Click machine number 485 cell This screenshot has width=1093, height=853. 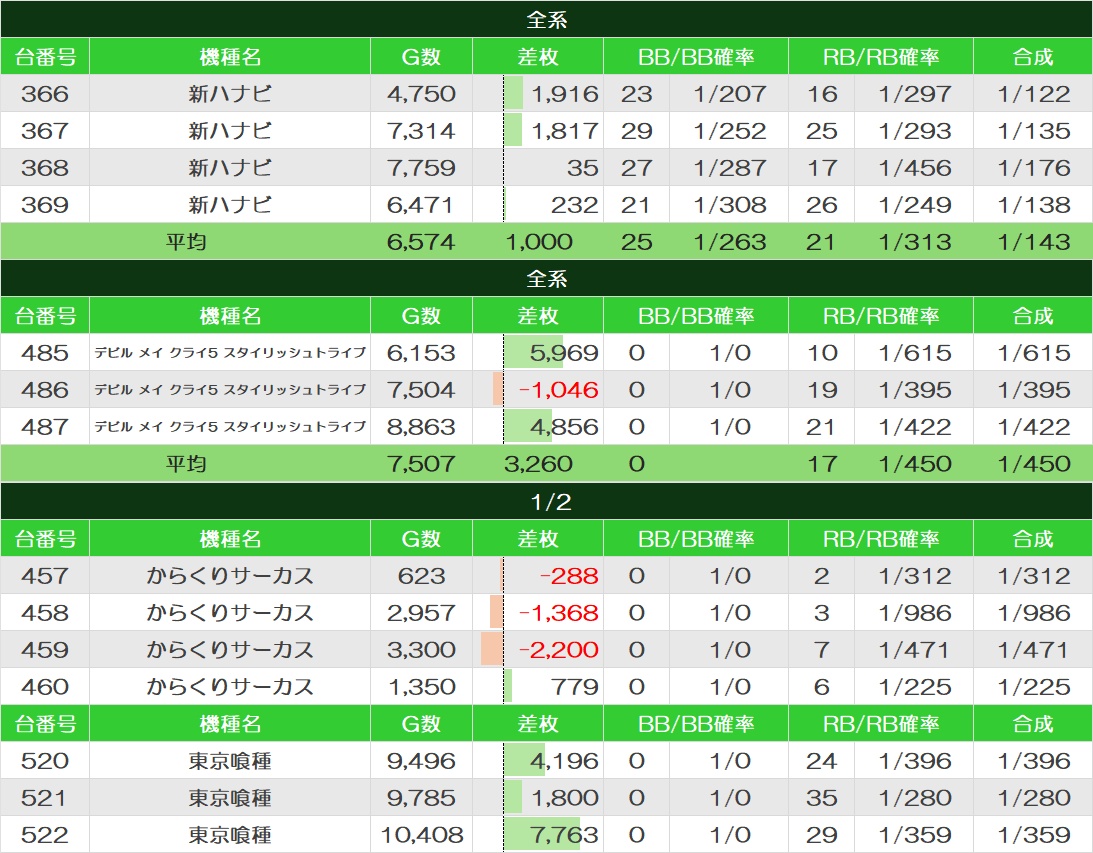pyautogui.click(x=45, y=353)
